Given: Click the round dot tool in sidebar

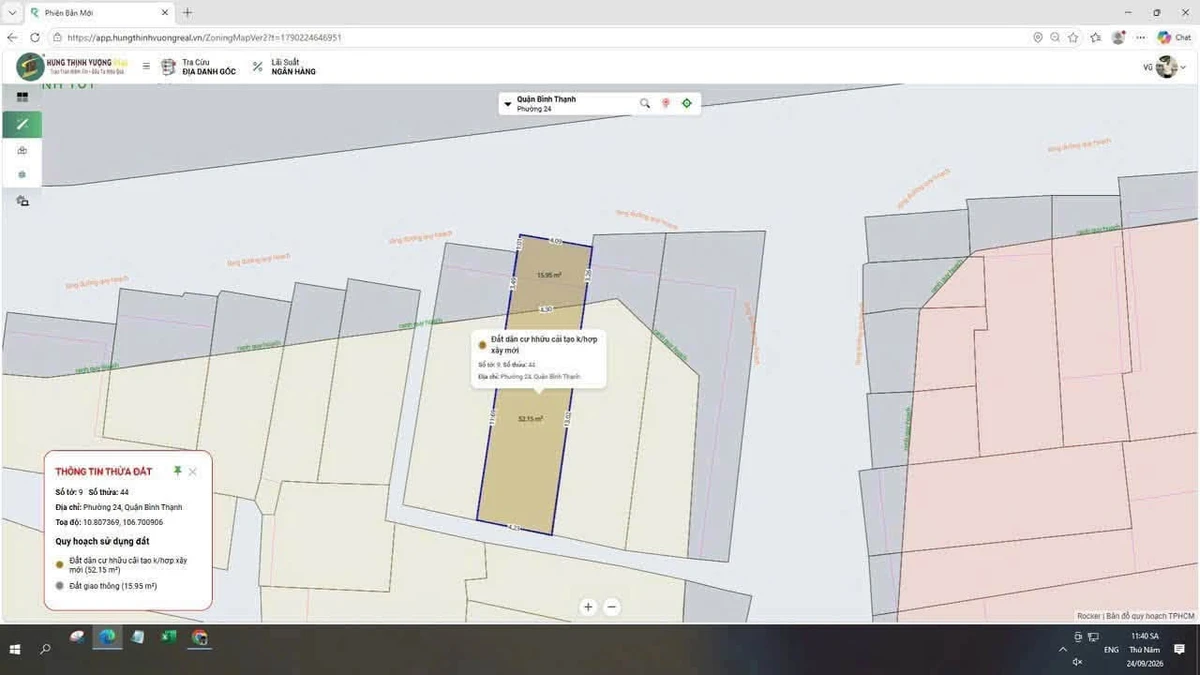Looking at the screenshot, I should pos(22,175).
